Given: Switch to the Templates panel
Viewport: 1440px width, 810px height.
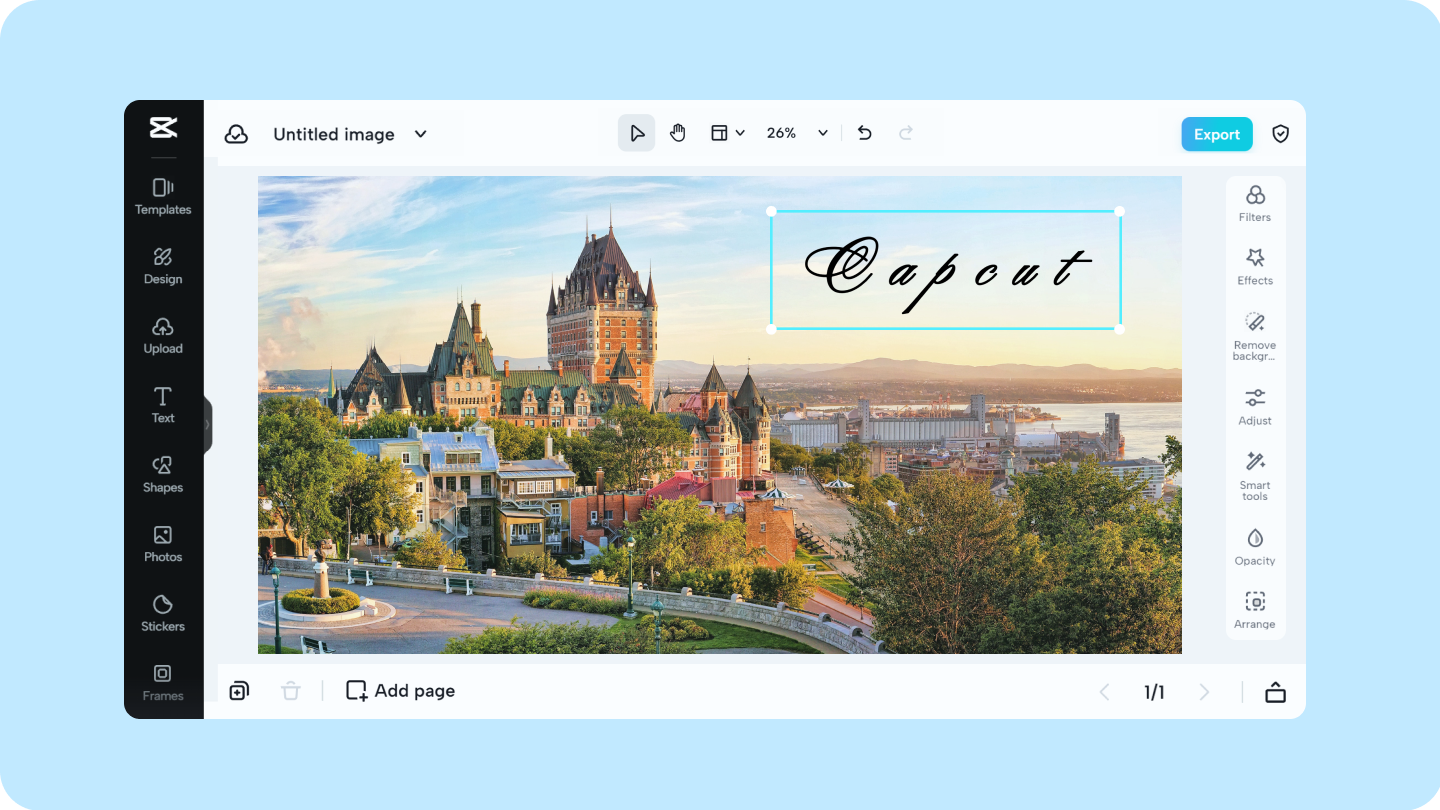Looking at the screenshot, I should (x=162, y=196).
